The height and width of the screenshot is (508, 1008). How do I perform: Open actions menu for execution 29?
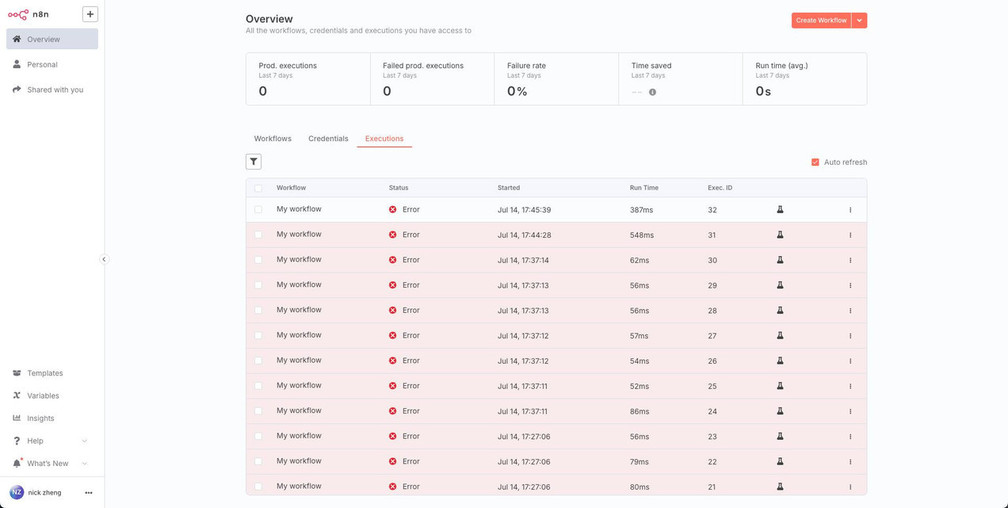[850, 286]
